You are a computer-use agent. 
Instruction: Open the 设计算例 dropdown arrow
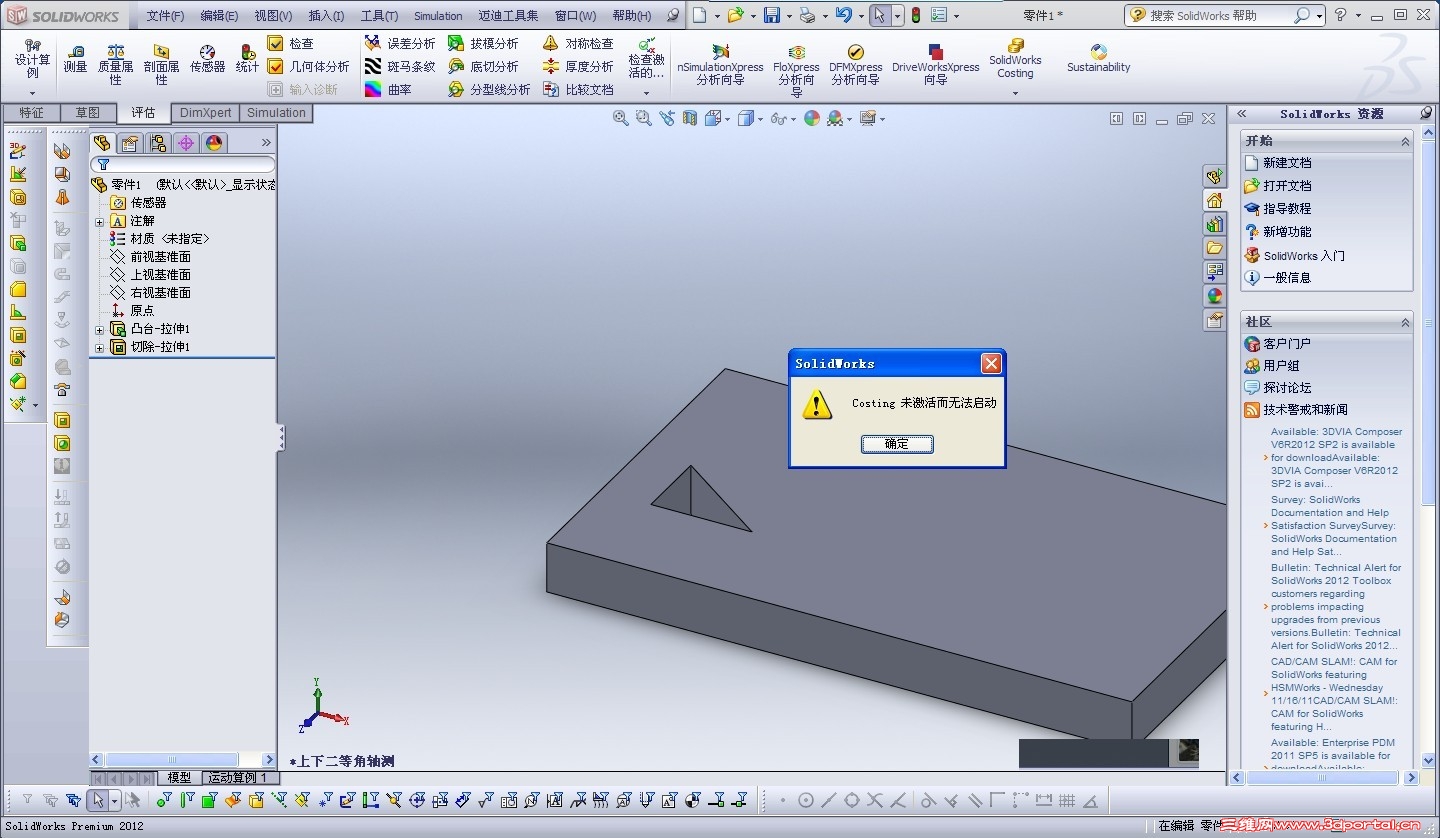click(x=32, y=94)
